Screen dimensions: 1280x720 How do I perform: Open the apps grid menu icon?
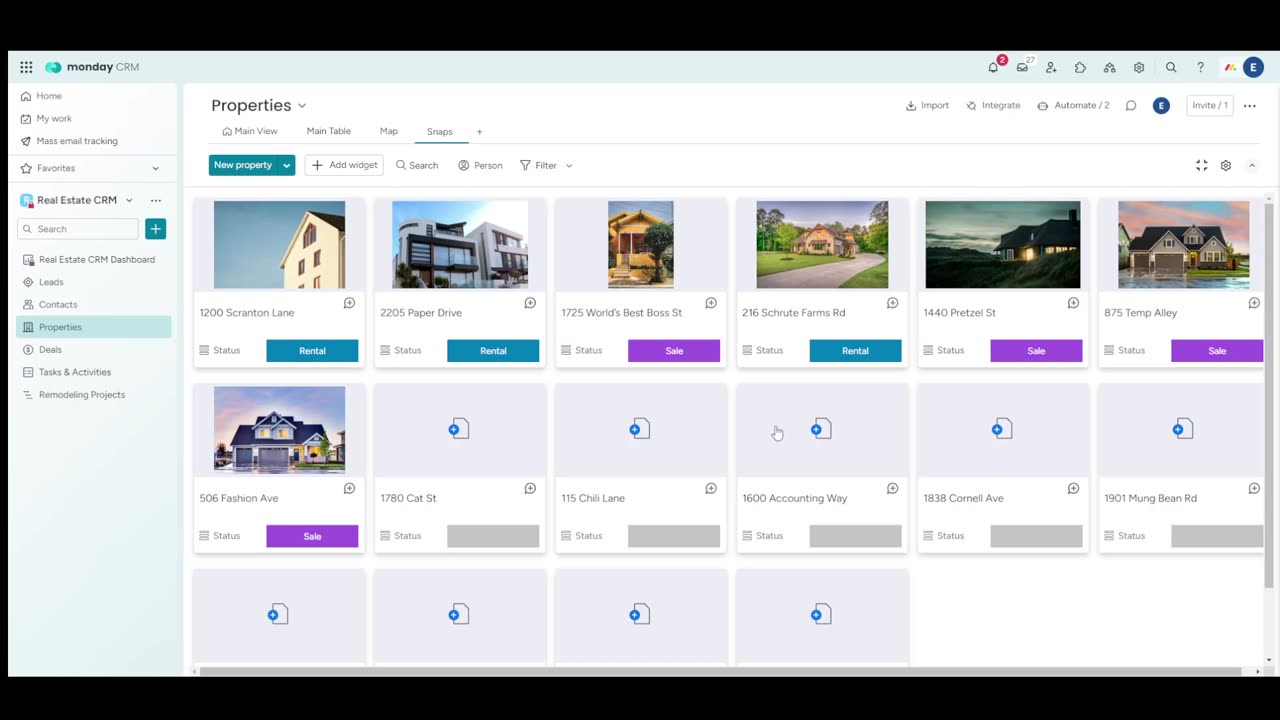(26, 67)
